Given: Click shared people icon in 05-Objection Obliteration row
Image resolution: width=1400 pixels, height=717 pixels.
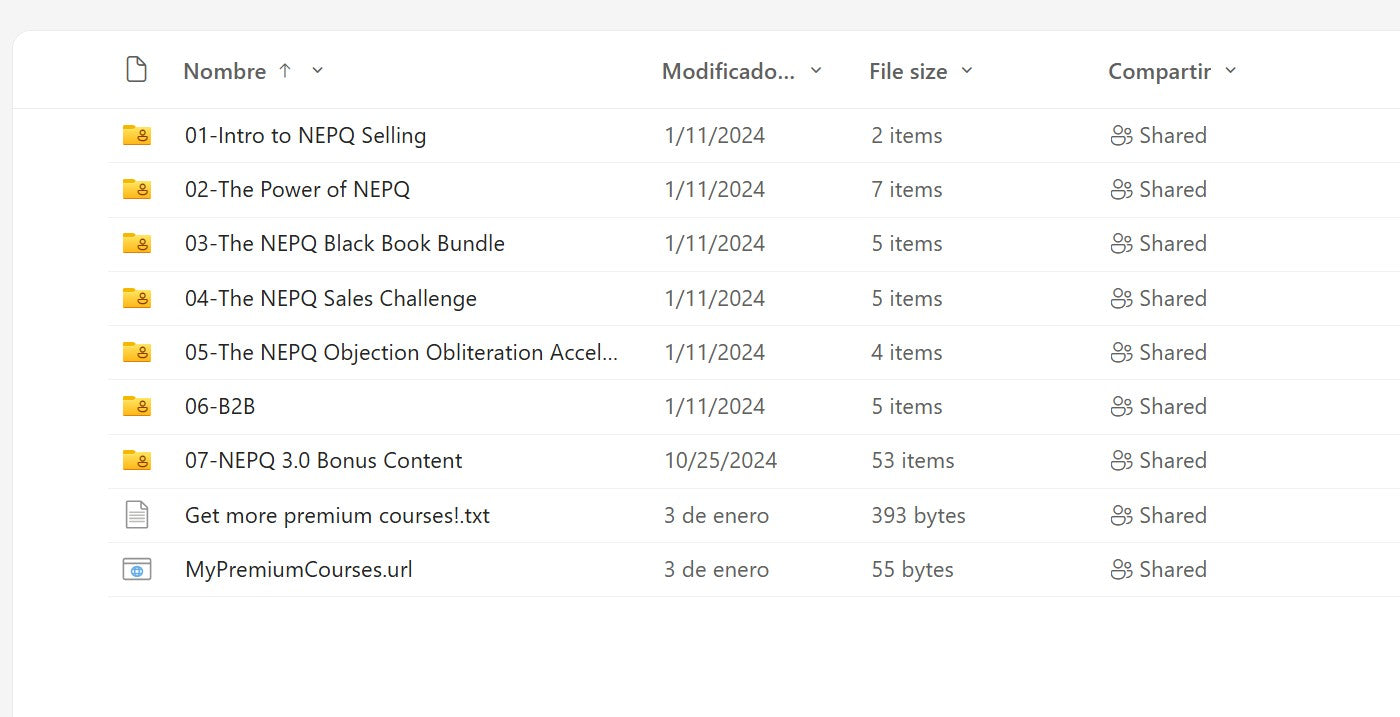Looking at the screenshot, I should [1121, 353].
